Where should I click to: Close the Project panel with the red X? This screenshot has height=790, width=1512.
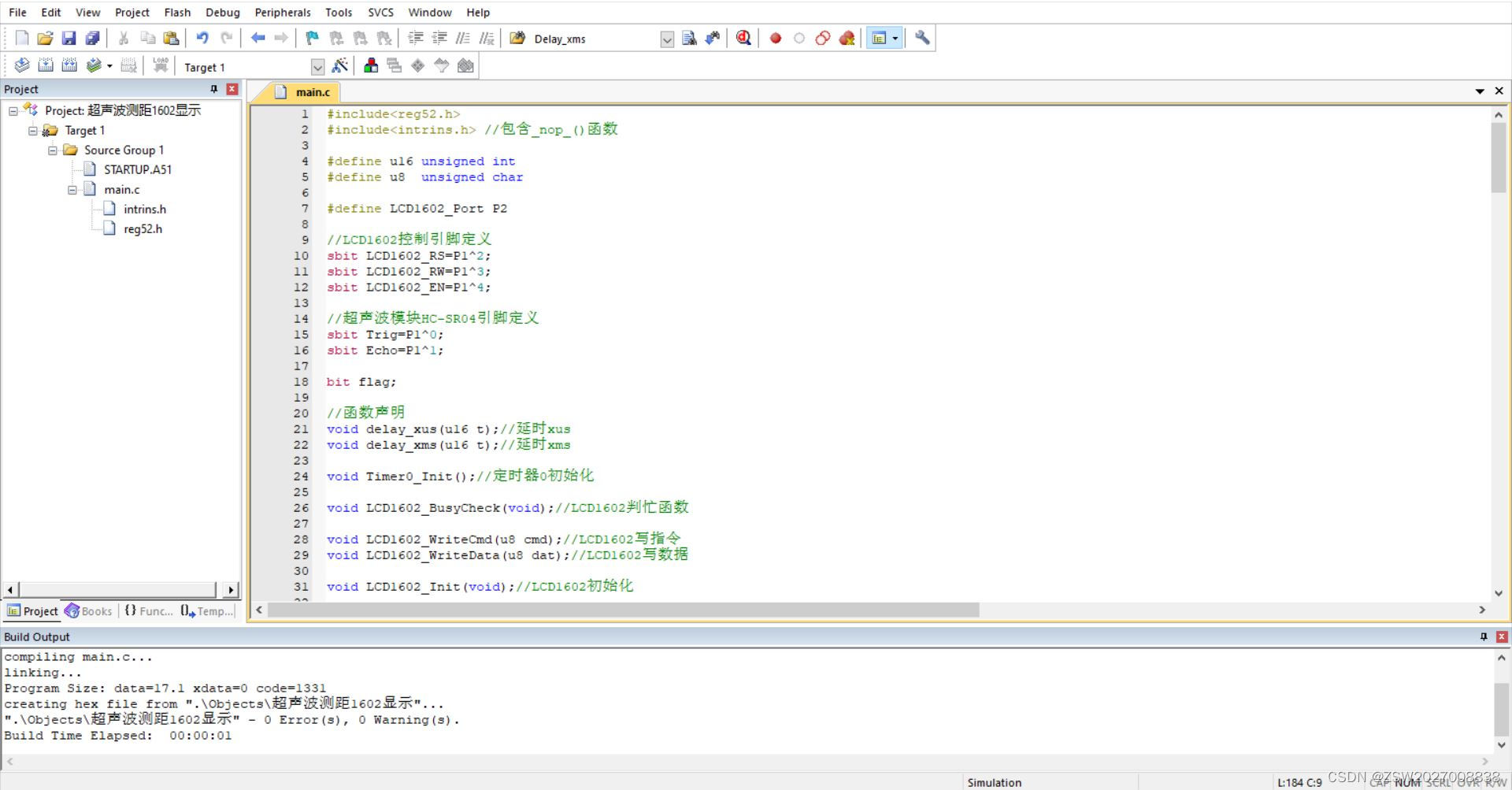coord(232,89)
